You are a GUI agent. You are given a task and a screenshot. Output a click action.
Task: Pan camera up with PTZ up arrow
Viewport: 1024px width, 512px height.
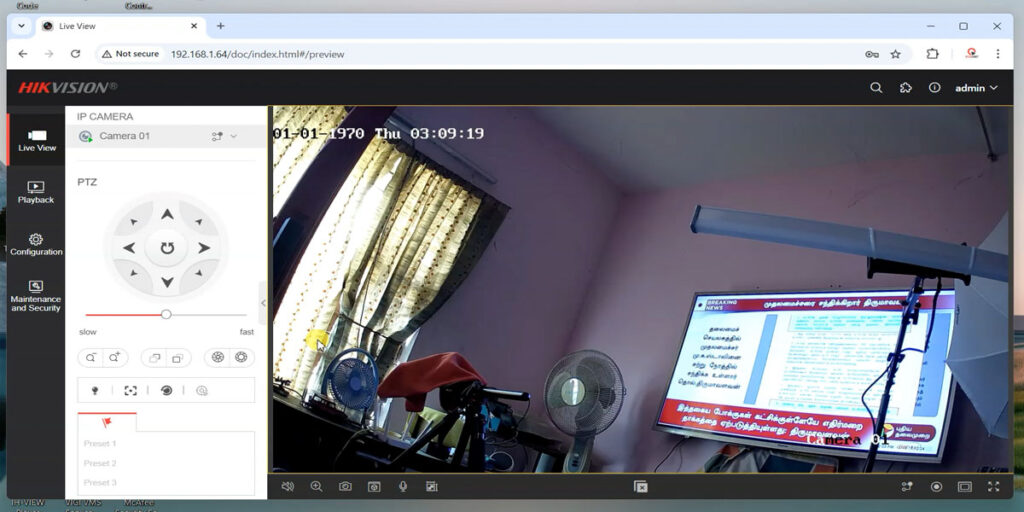[x=167, y=214]
